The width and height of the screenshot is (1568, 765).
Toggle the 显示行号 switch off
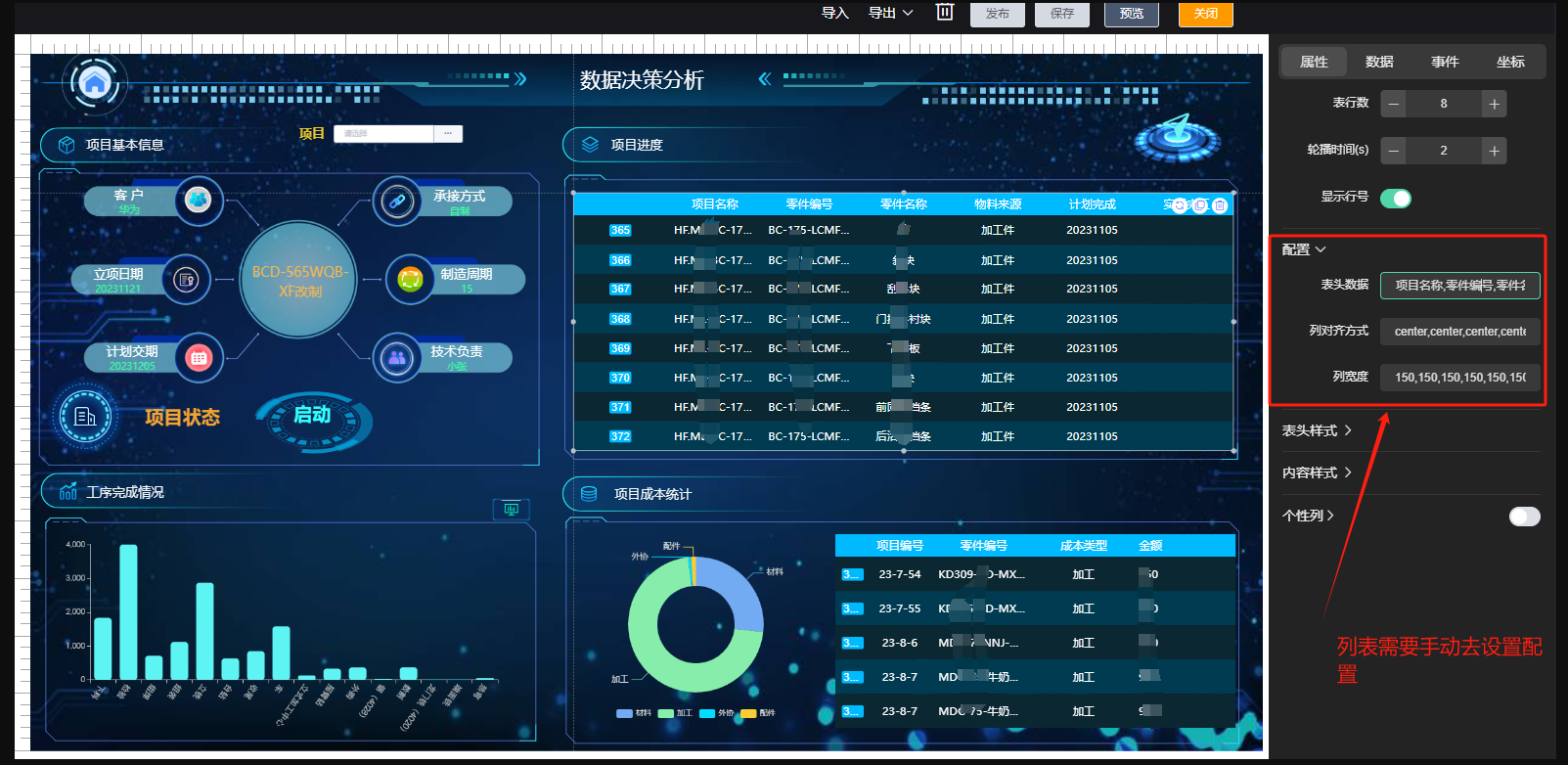pyautogui.click(x=1395, y=199)
